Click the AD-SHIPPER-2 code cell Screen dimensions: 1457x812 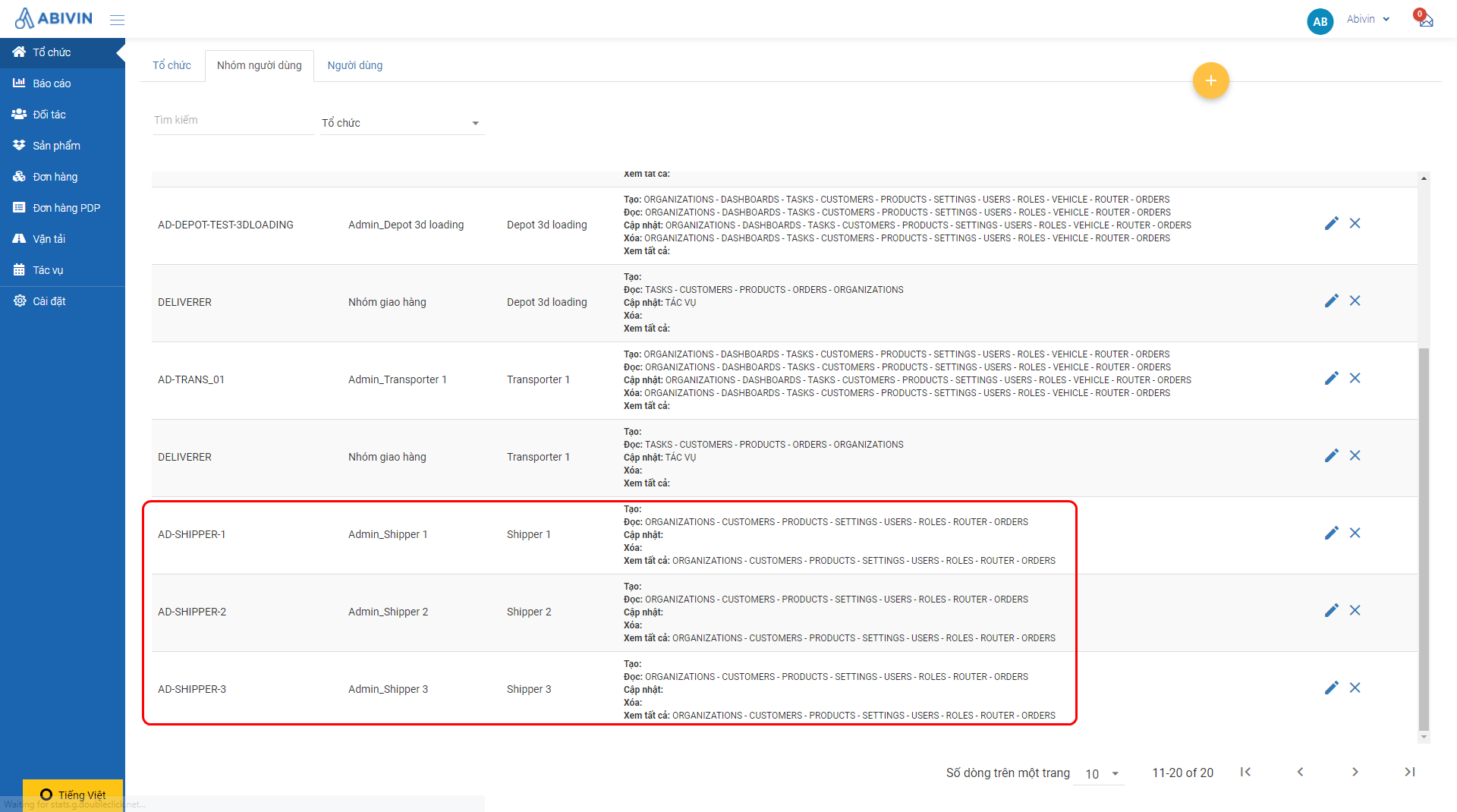(192, 612)
